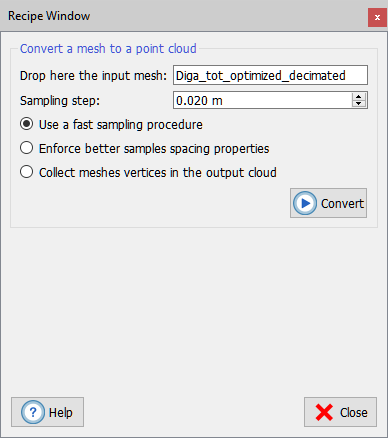The height and width of the screenshot is (438, 388).
Task: Select the fast sampling procedure radio button
Action: 26,124
